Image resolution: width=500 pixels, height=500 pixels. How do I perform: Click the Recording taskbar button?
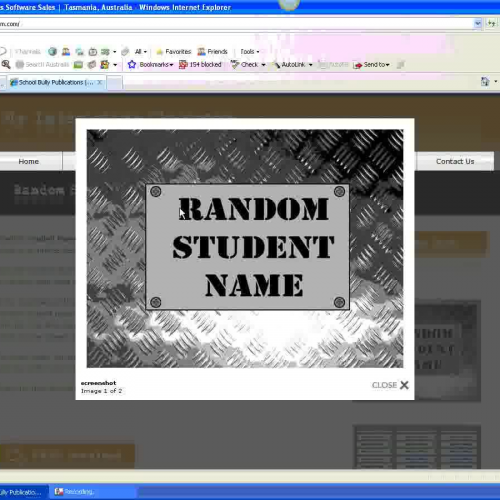(x=93, y=492)
